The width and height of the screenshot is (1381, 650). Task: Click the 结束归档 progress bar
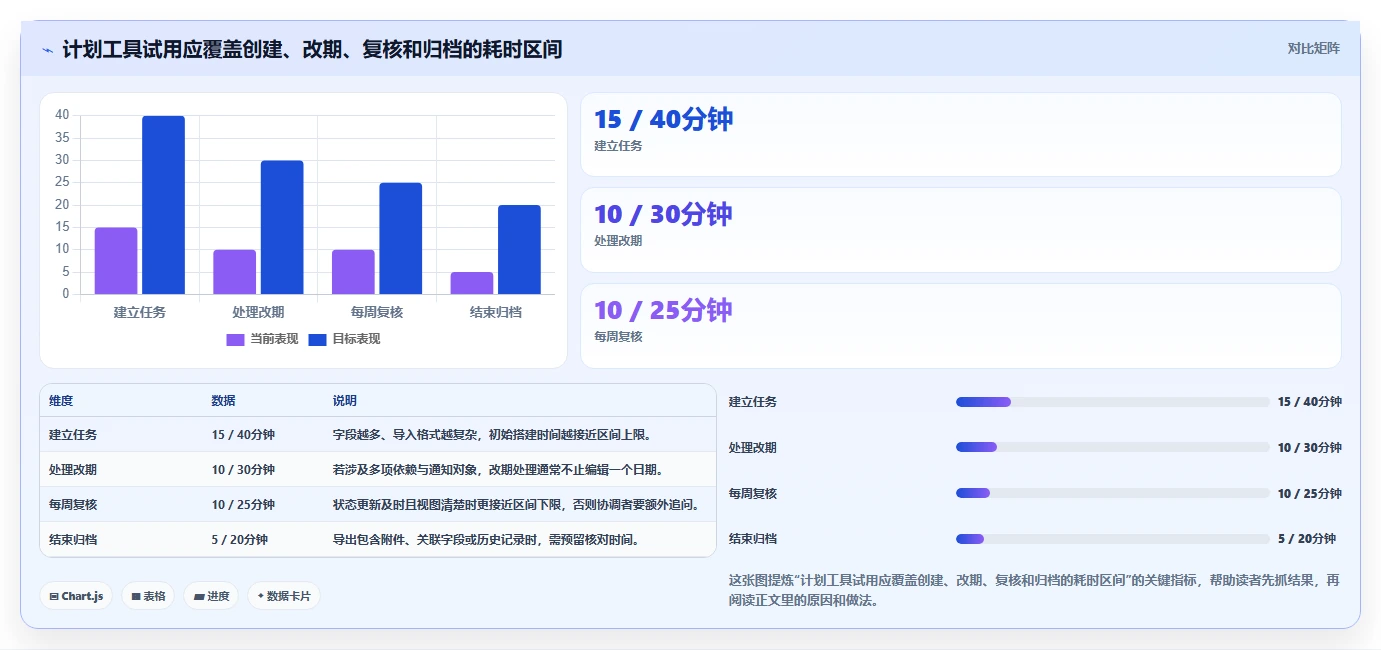1113,539
